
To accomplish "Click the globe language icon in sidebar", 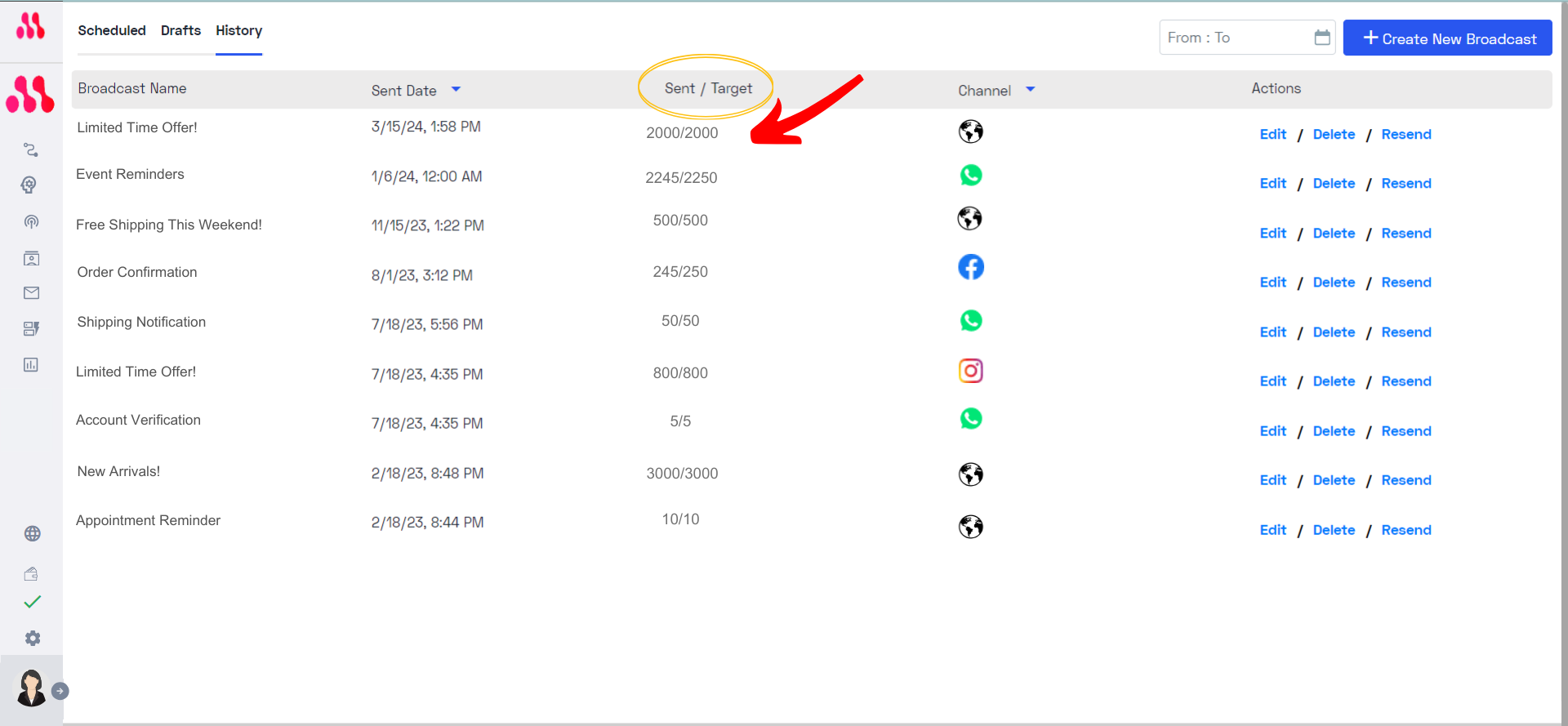I will coord(32,533).
